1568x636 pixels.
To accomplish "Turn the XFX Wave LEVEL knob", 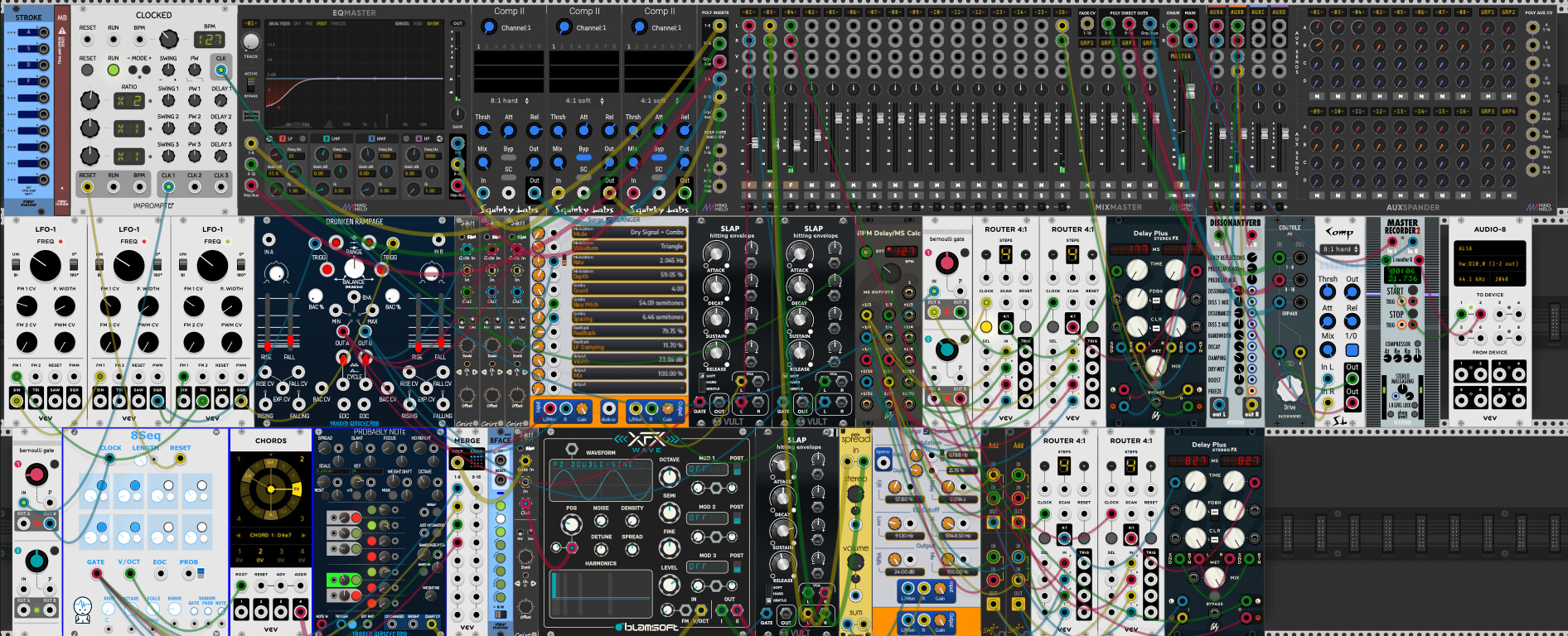I will click(669, 585).
